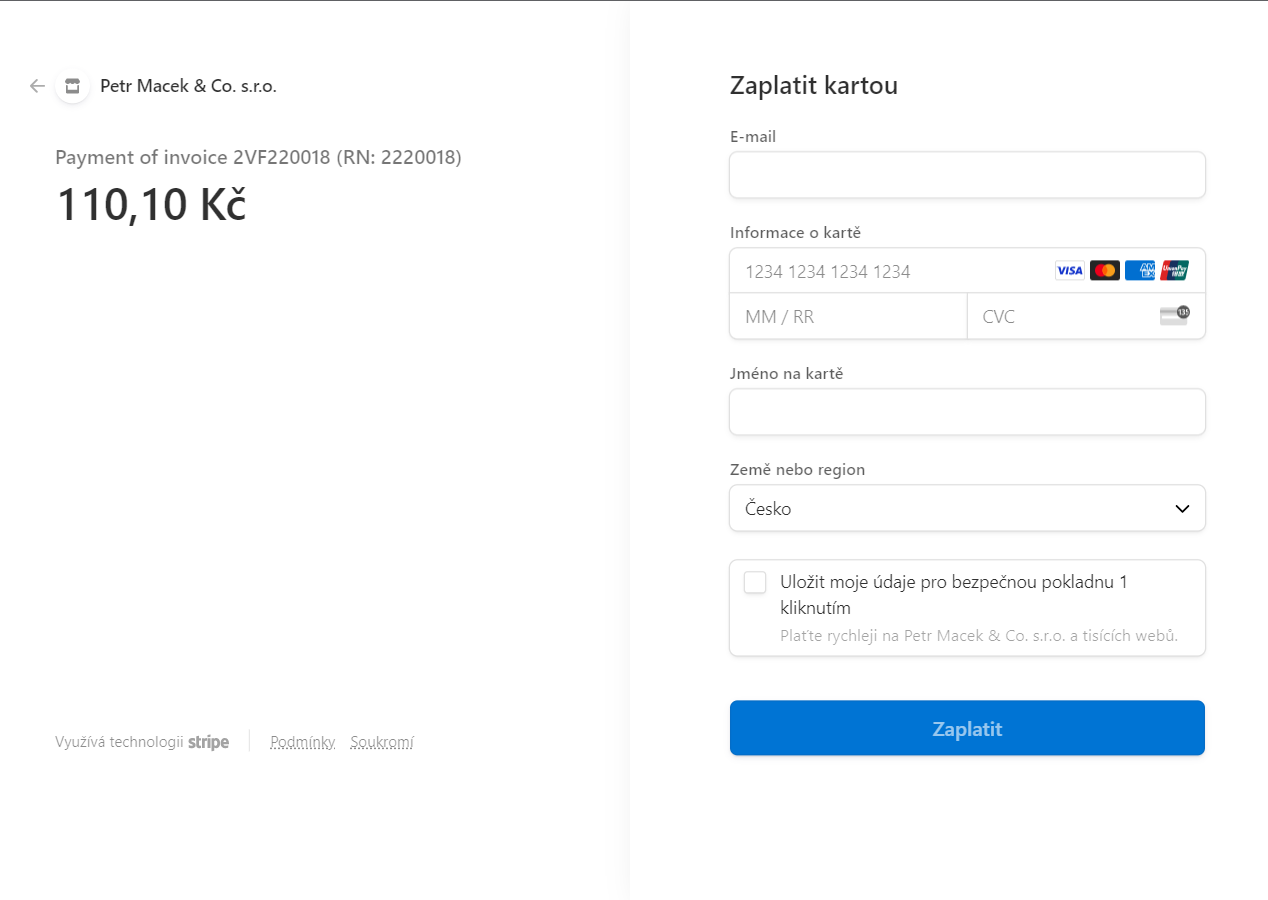Click the Stripe logo

coord(208,742)
